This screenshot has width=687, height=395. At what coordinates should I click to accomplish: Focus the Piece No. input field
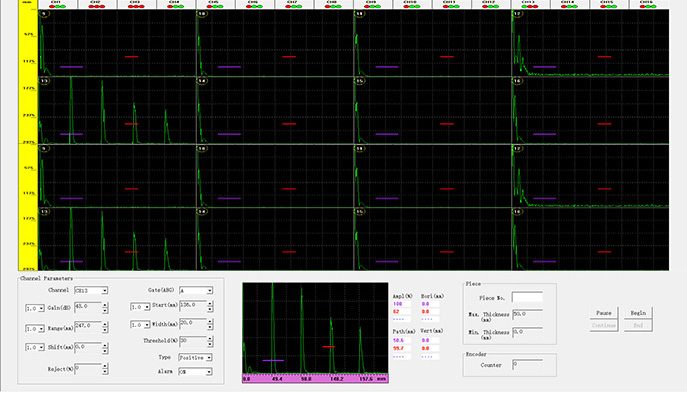527,298
